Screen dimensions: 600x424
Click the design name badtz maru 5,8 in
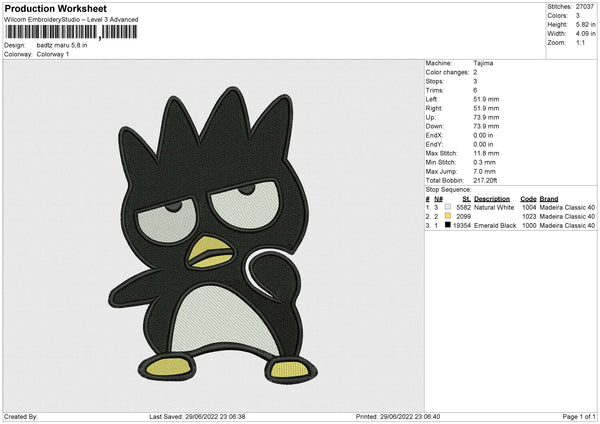62,45
